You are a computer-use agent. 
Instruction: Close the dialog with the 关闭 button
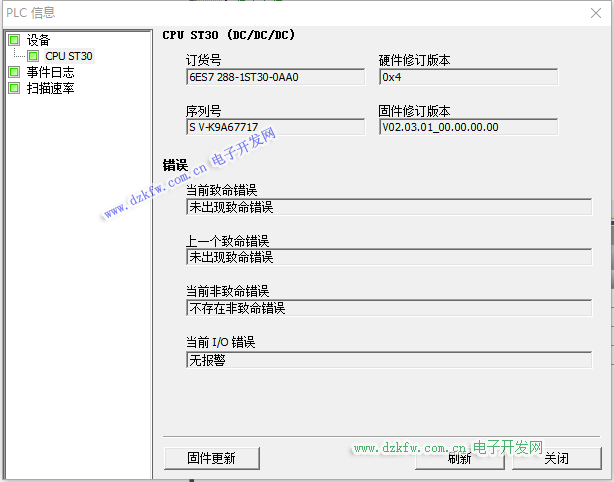pos(556,458)
